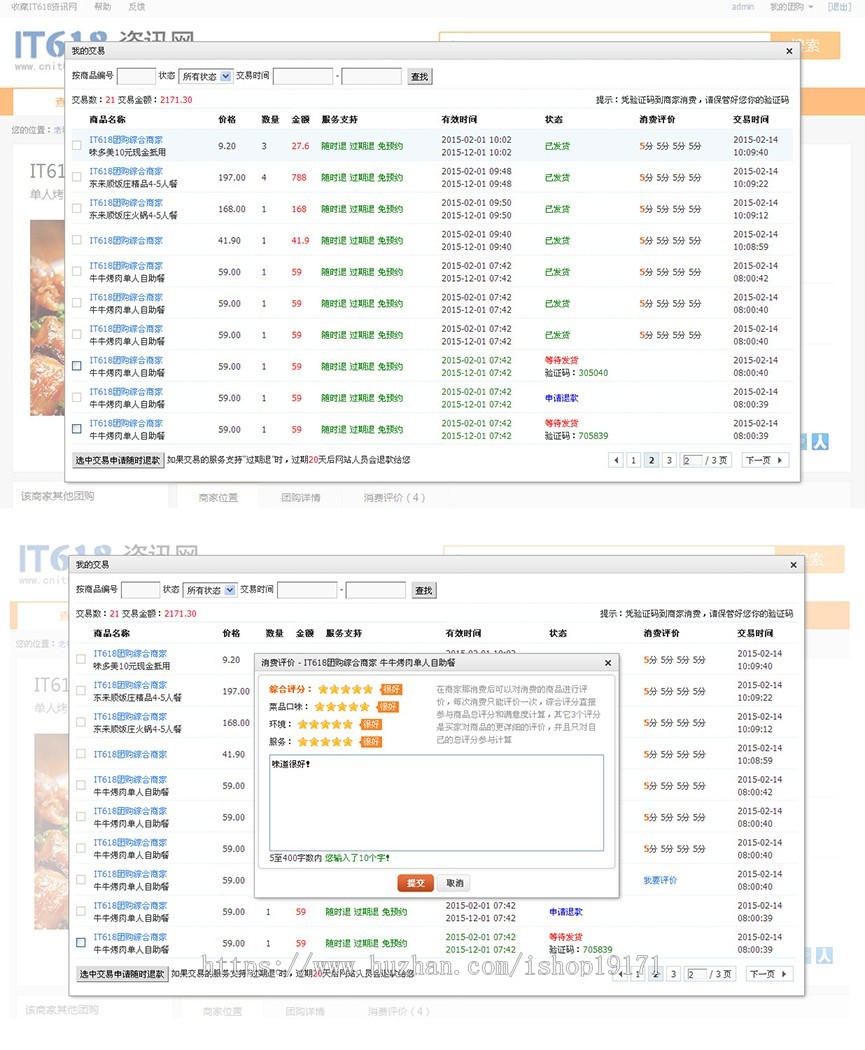Expand the 我的团购 header menu
865x1050 pixels.
(791, 7)
